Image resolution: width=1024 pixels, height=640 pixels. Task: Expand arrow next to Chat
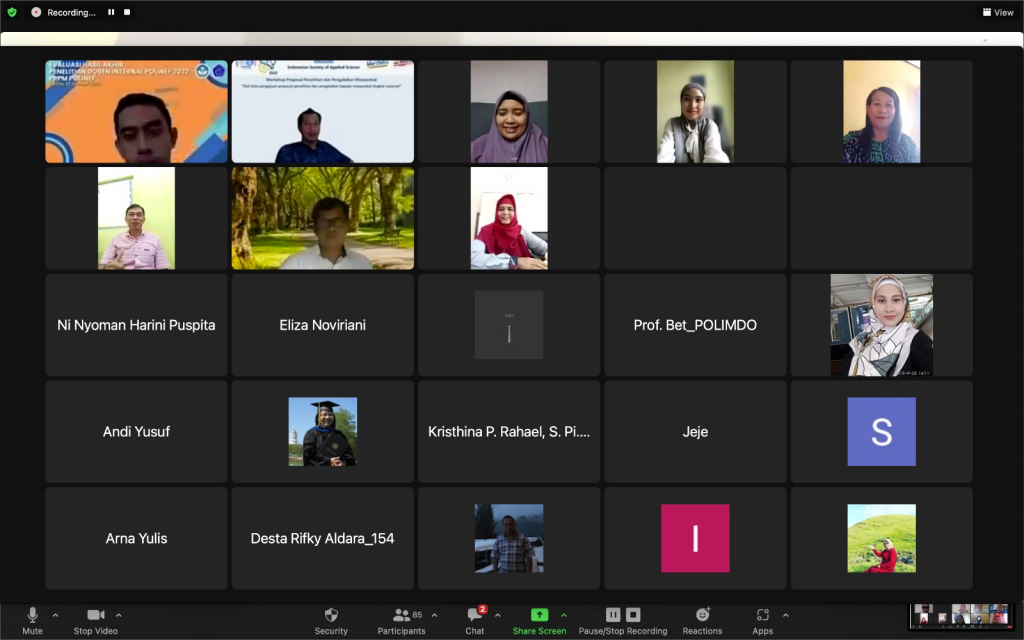point(498,615)
